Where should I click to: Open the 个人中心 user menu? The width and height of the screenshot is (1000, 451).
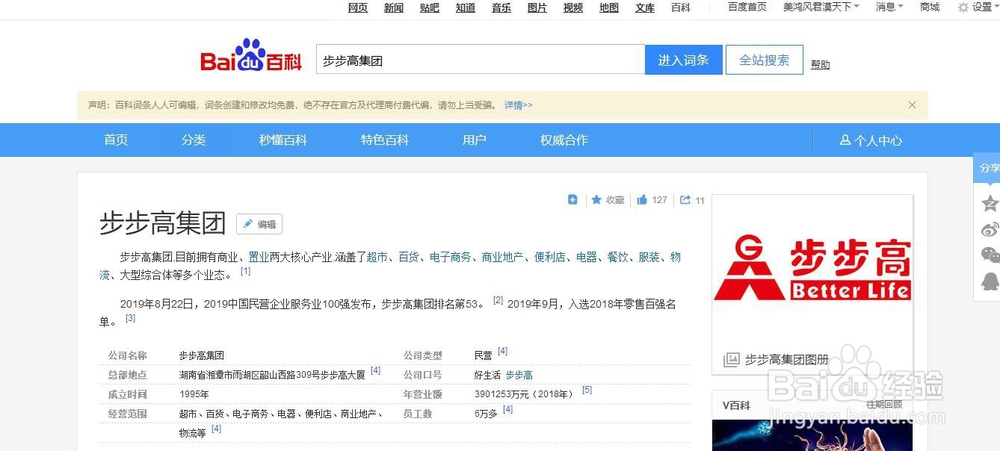[x=871, y=140]
